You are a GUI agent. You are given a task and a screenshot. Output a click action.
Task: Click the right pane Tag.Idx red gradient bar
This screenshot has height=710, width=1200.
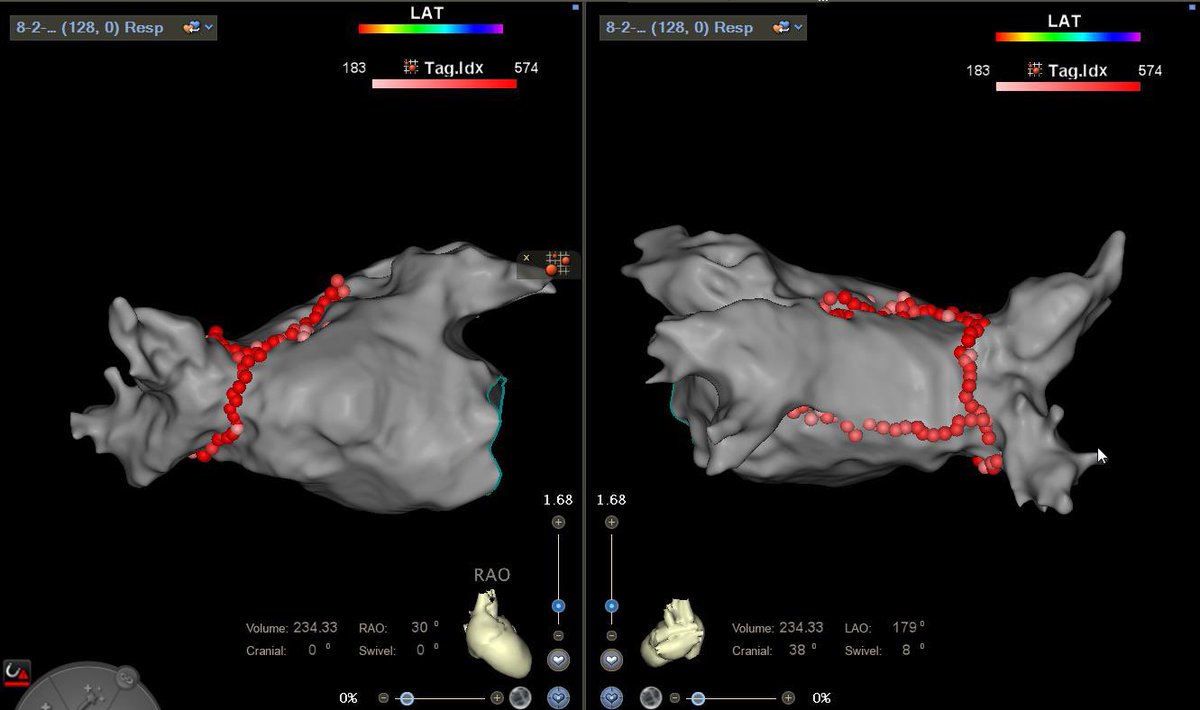1068,87
